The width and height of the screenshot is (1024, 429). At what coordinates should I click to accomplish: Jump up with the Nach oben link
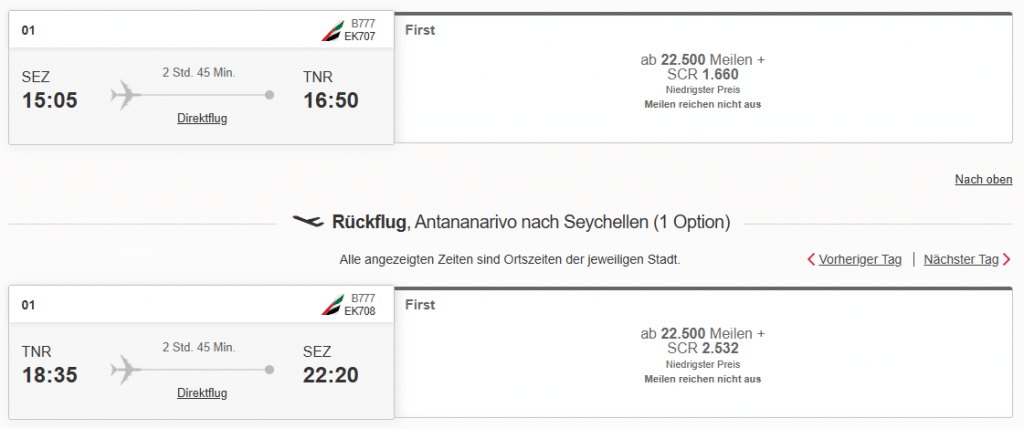click(x=984, y=179)
